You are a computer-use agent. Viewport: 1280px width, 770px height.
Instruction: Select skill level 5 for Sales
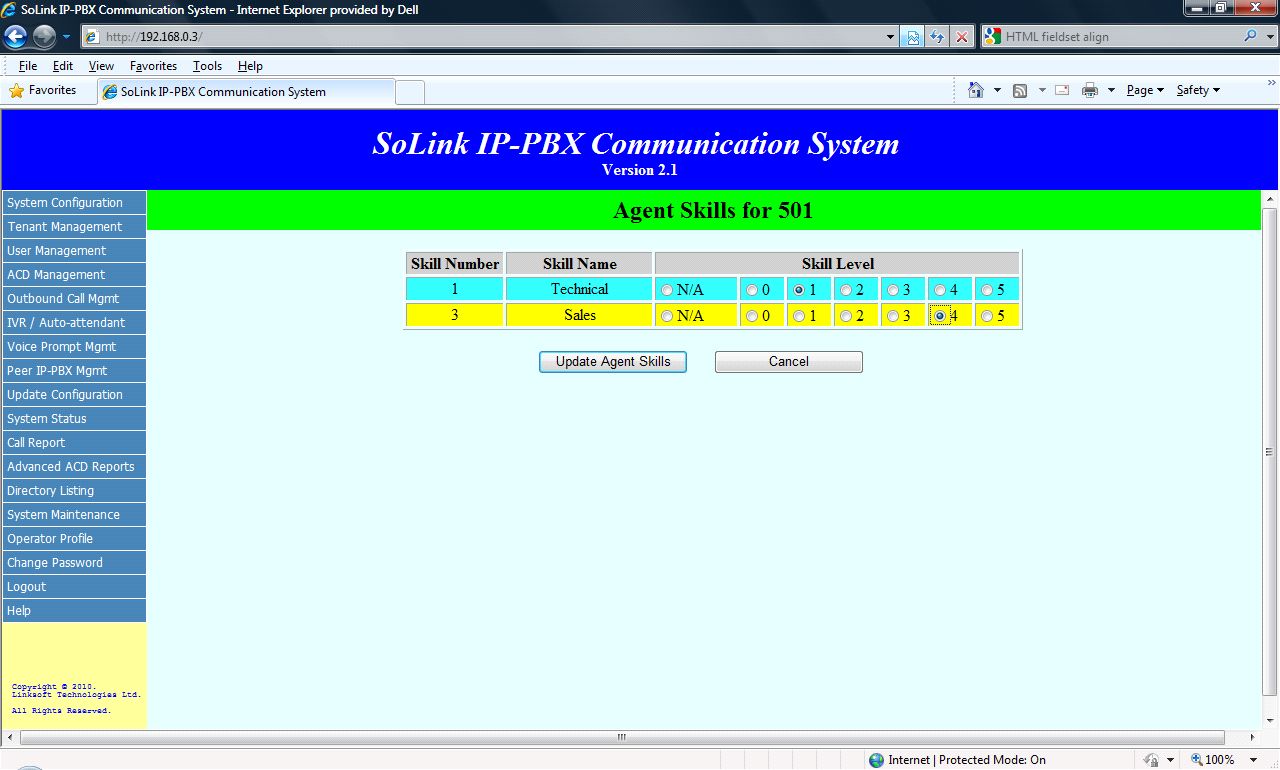(x=987, y=316)
